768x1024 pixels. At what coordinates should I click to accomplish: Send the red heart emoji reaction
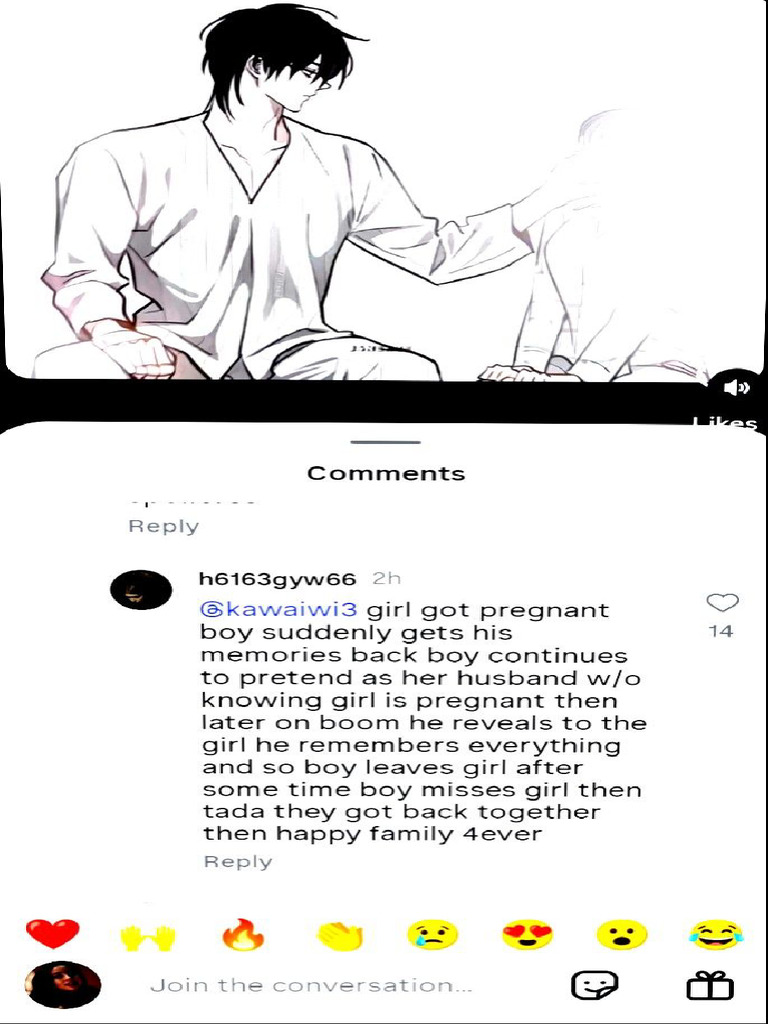[x=52, y=933]
